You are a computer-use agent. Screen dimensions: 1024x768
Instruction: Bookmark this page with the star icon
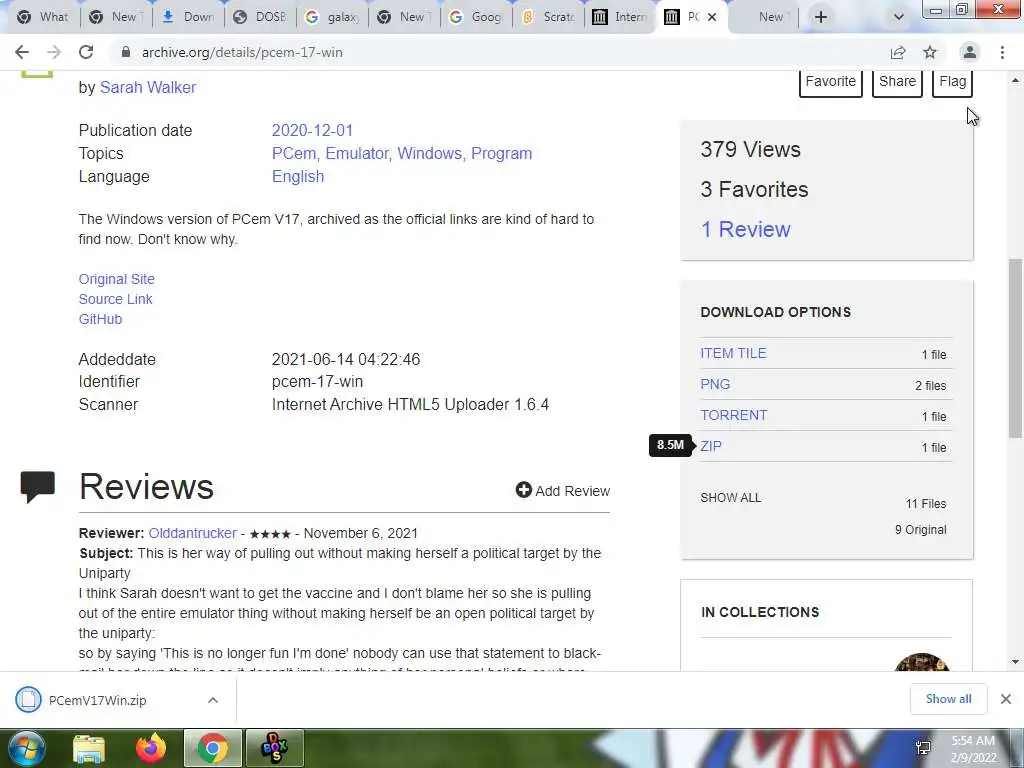930,52
